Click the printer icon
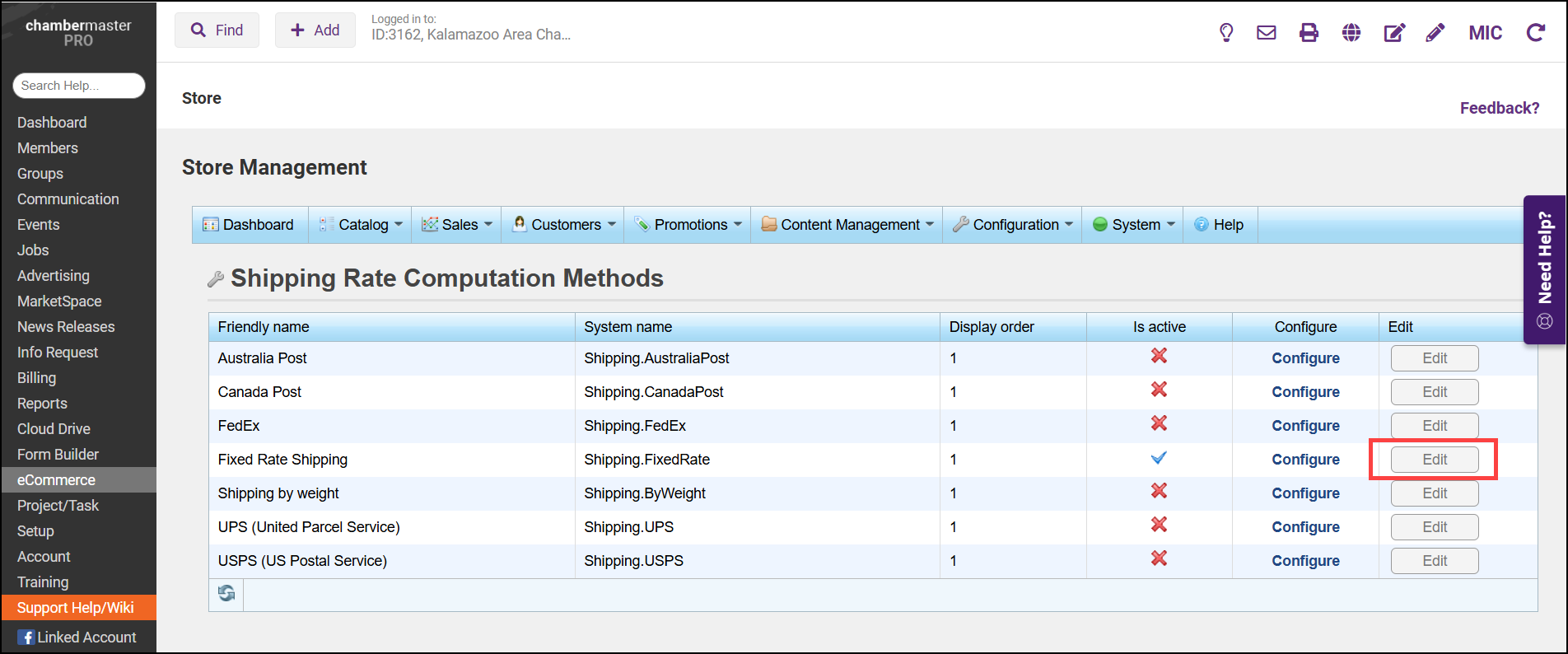This screenshot has width=1568, height=654. click(x=1309, y=33)
